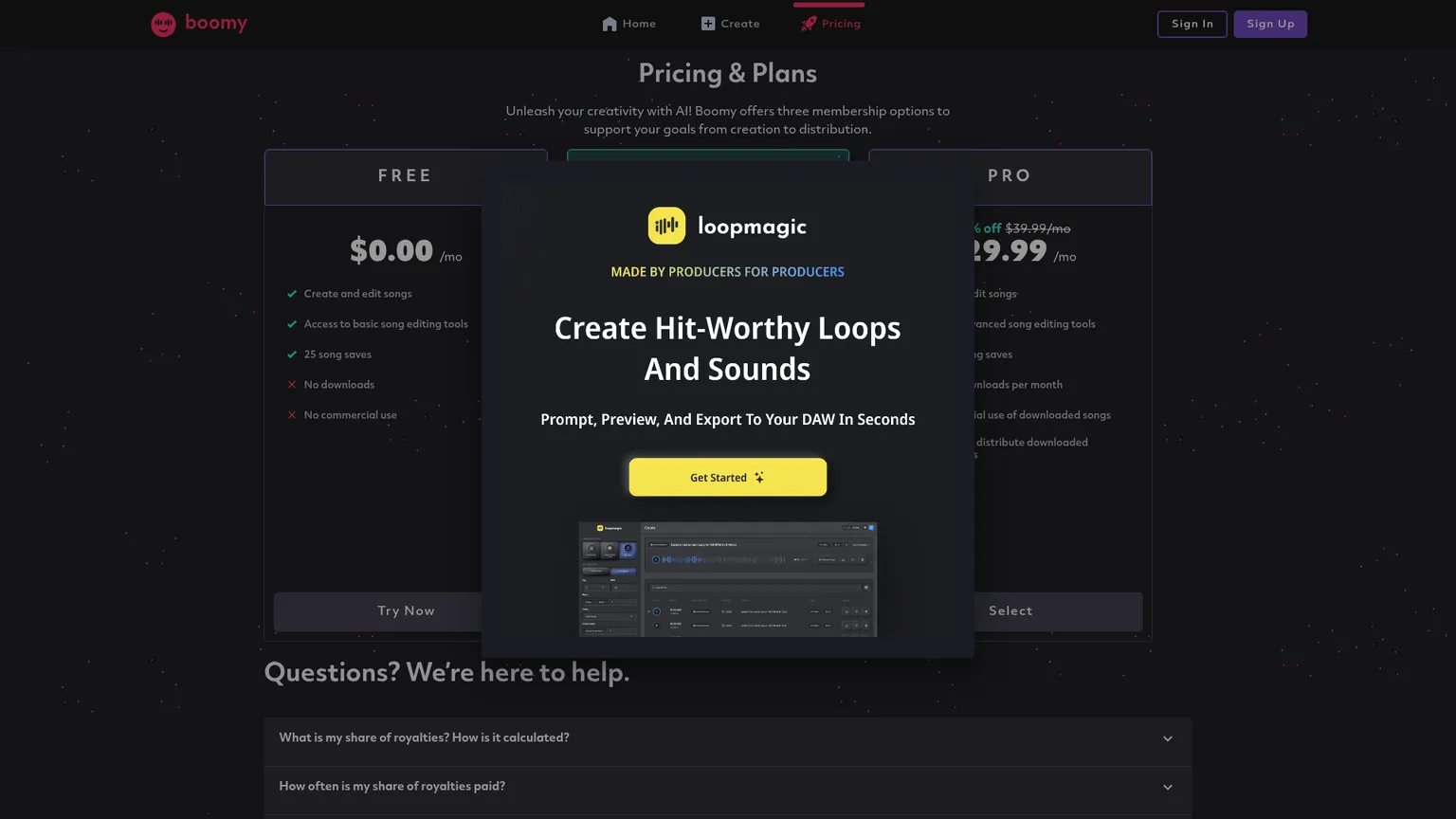Go to the Home menu item
The height and width of the screenshot is (819, 1456).
[x=629, y=24]
